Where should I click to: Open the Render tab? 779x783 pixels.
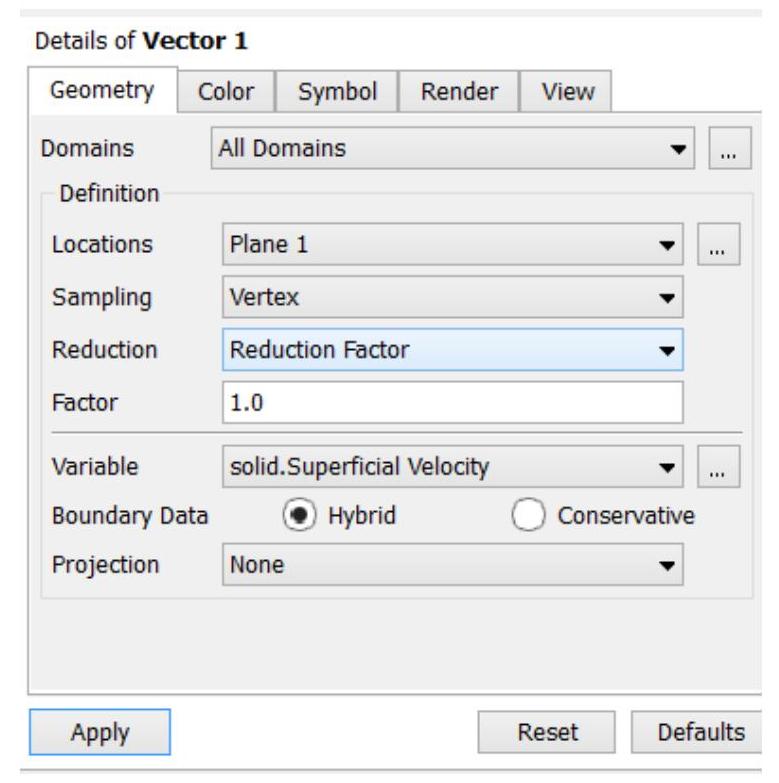[x=459, y=91]
